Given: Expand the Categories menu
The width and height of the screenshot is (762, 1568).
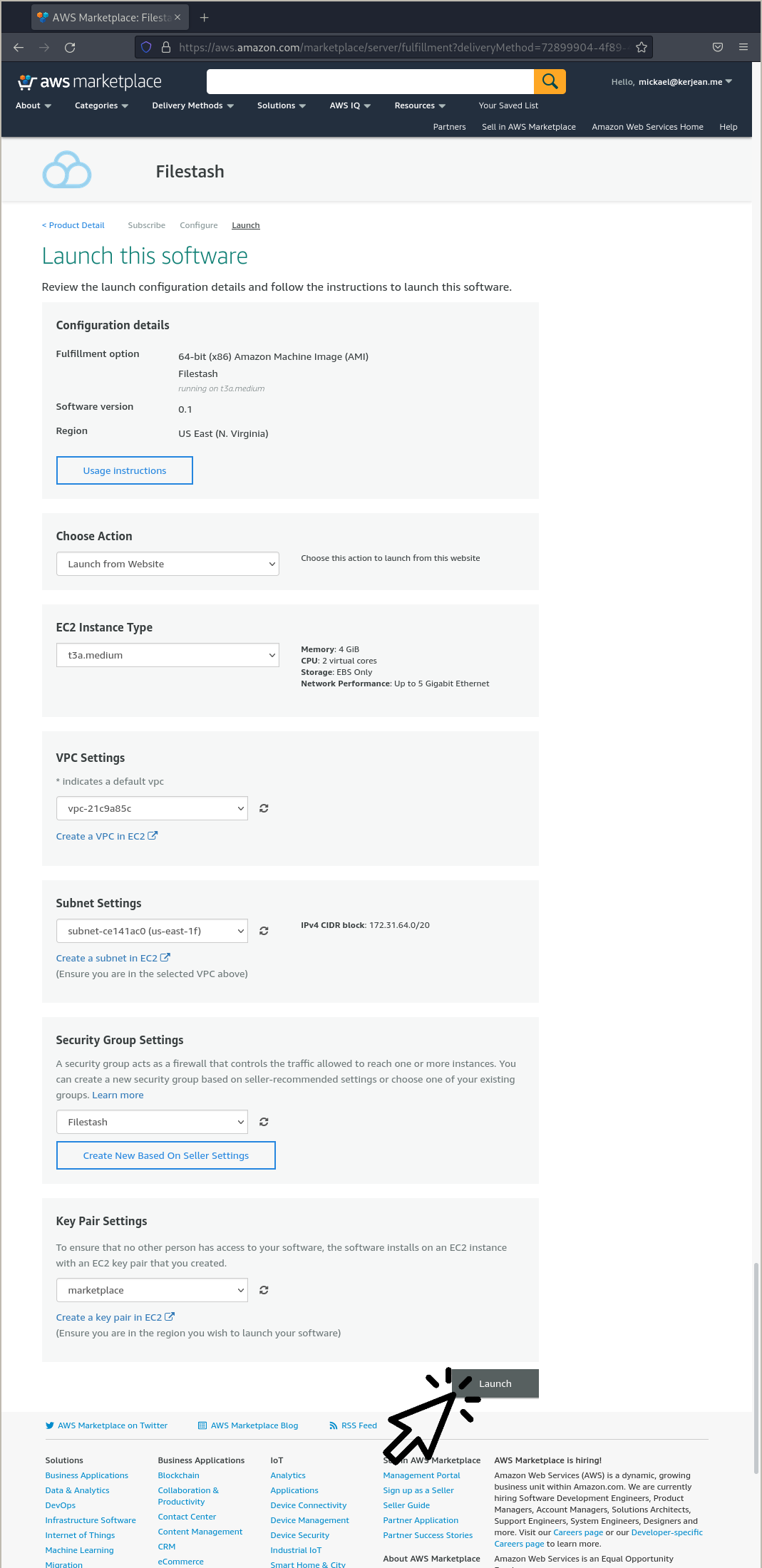Looking at the screenshot, I should [x=102, y=105].
